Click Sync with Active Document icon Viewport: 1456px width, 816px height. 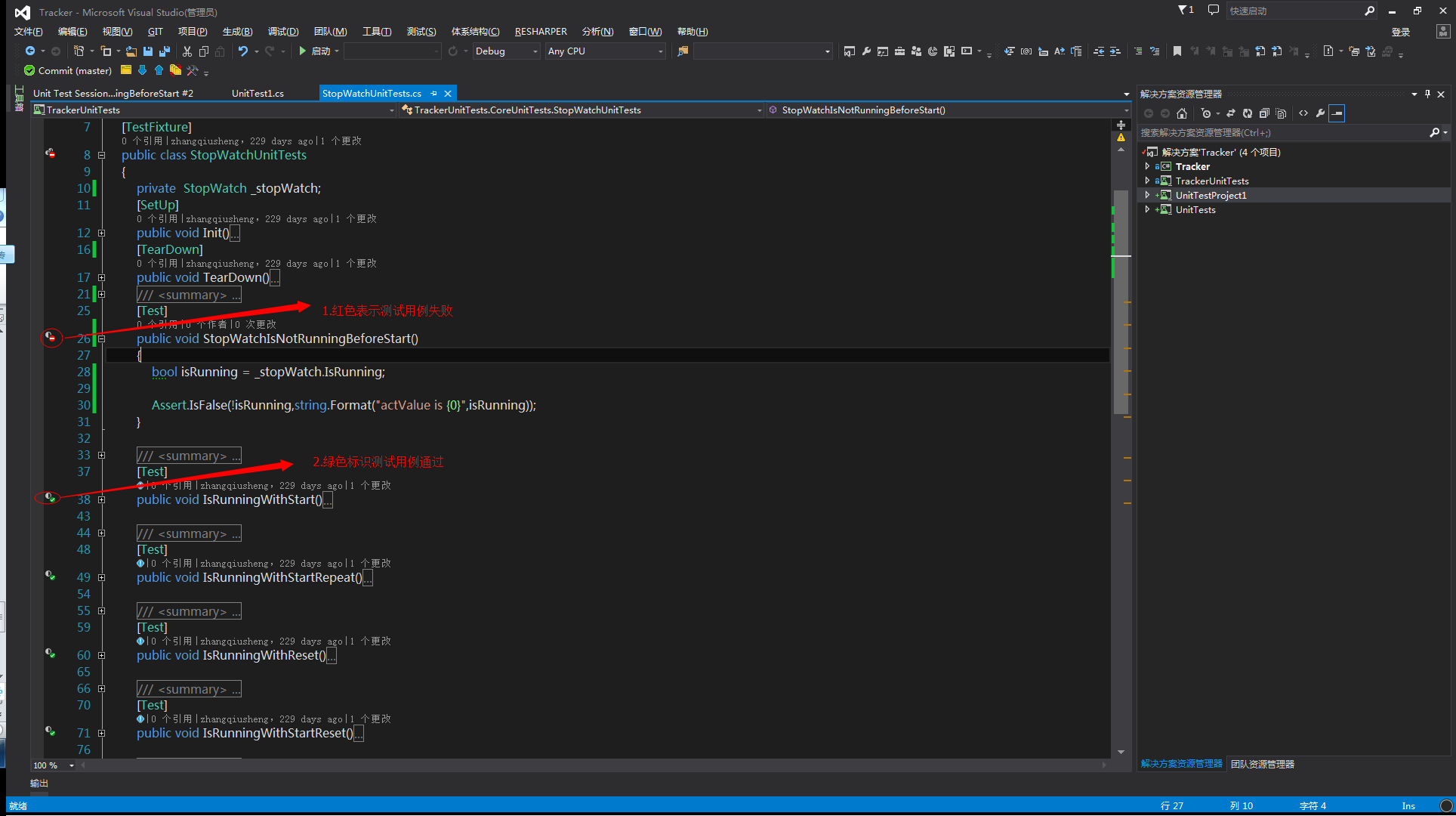pos(1230,113)
